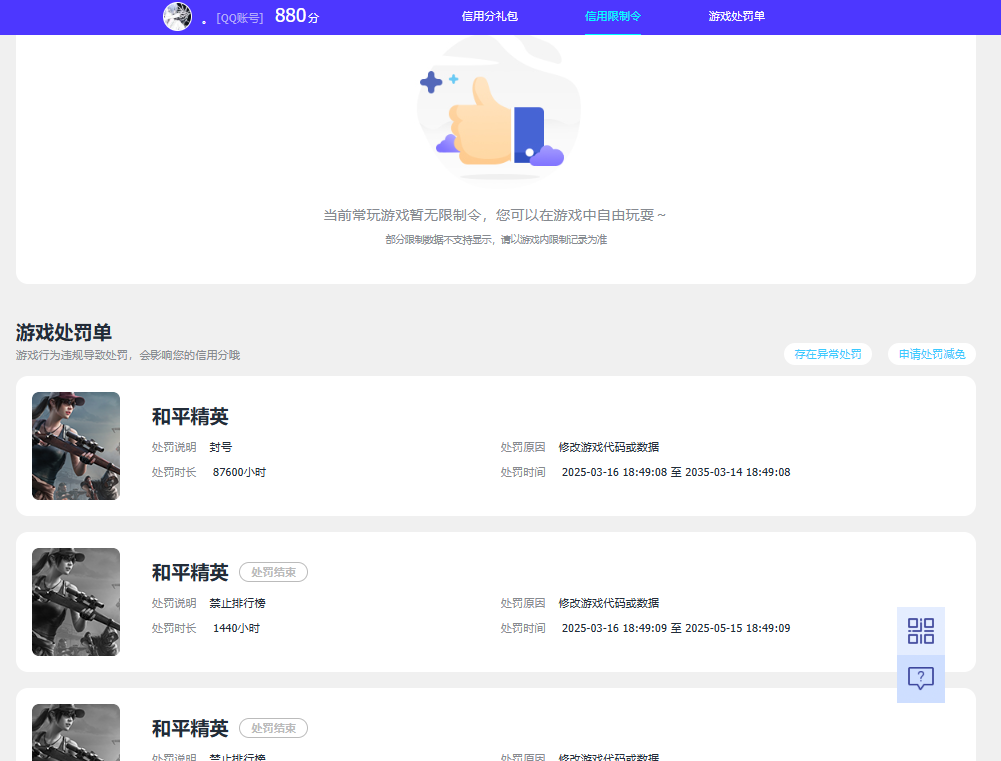This screenshot has height=761, width=1001.
Task: Click 2025-03-16 18:49:08 至 2035-03-14 18:49:08
Action: [x=676, y=472]
